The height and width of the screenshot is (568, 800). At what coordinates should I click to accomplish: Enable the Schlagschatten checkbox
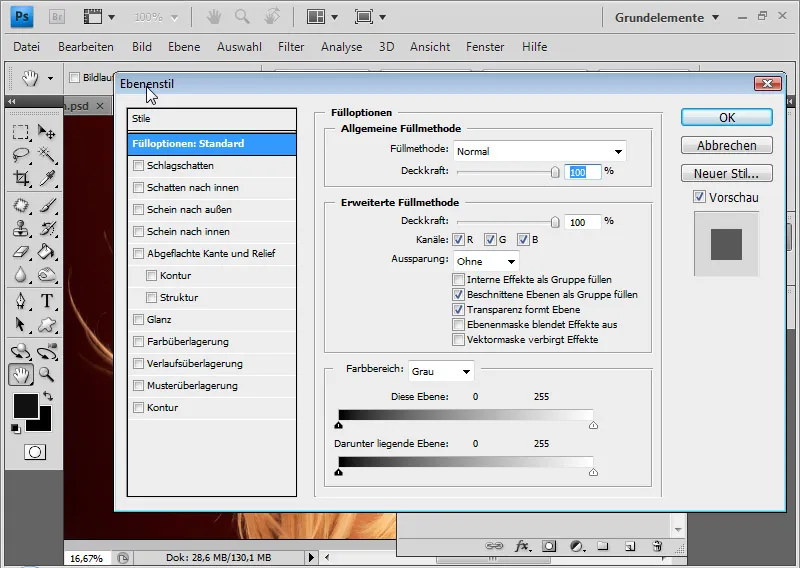tap(138, 165)
